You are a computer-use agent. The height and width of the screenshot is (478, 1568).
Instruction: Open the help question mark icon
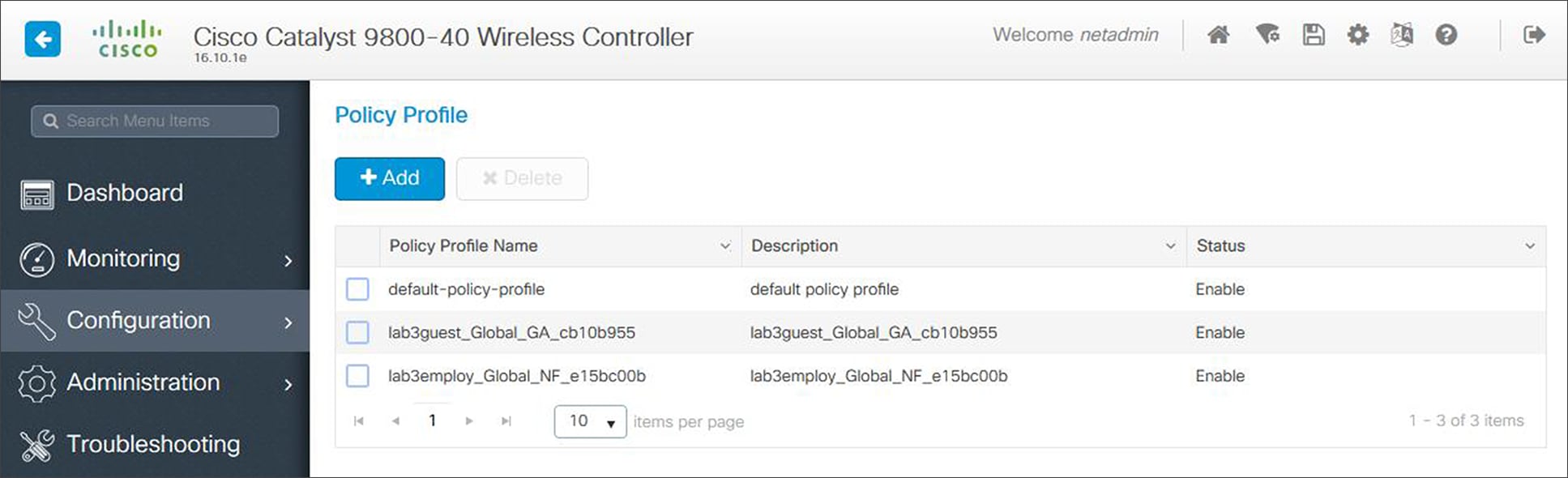(x=1446, y=35)
